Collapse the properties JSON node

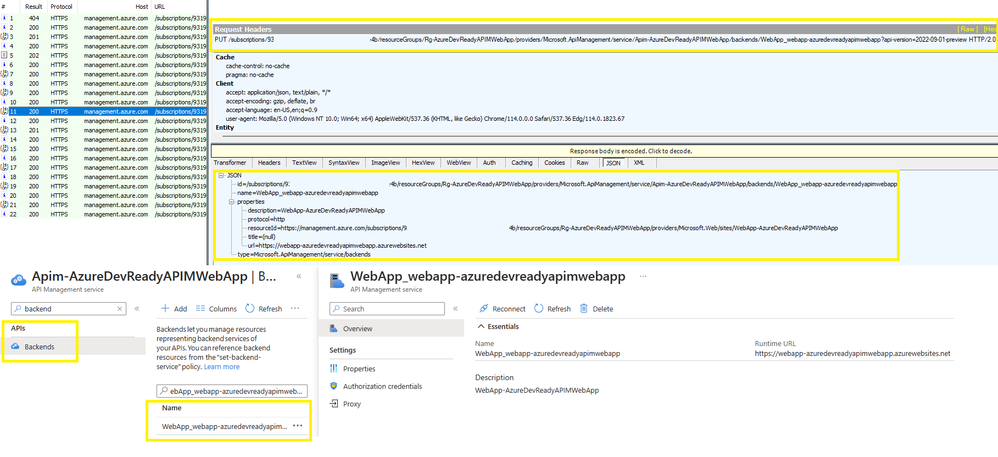[x=231, y=201]
